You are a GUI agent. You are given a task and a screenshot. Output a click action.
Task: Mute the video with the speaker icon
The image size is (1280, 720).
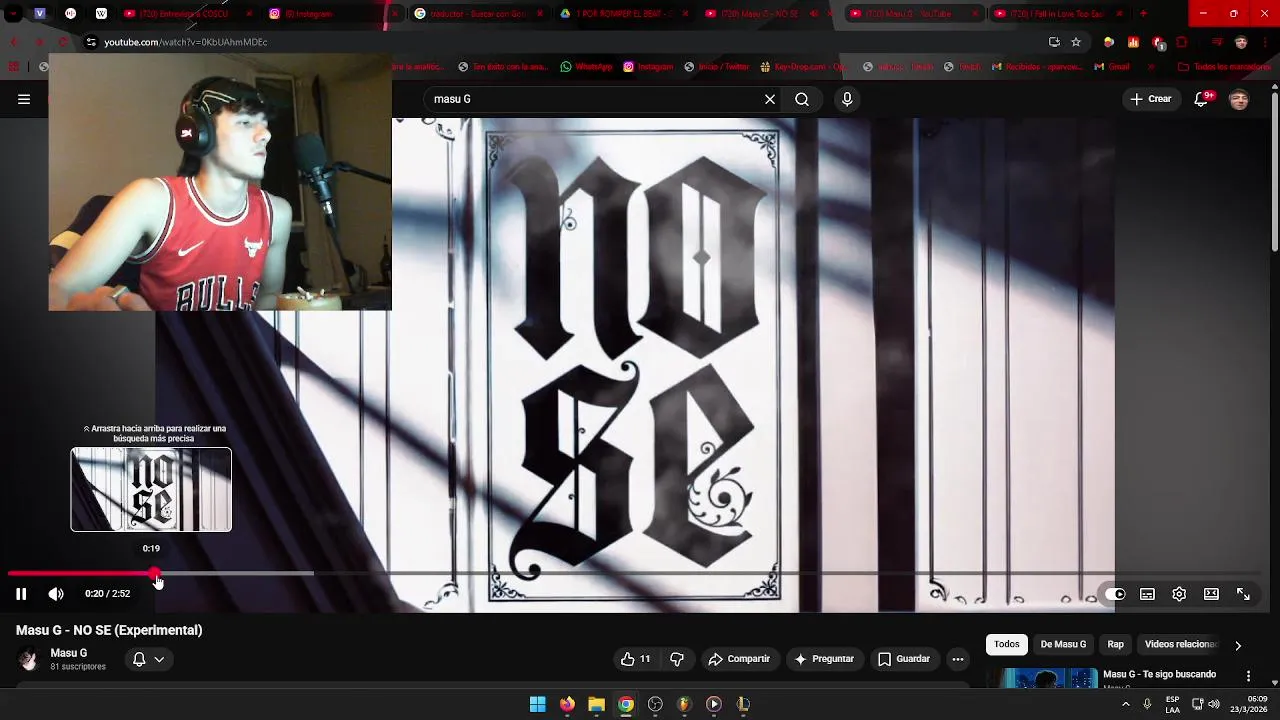tap(56, 594)
